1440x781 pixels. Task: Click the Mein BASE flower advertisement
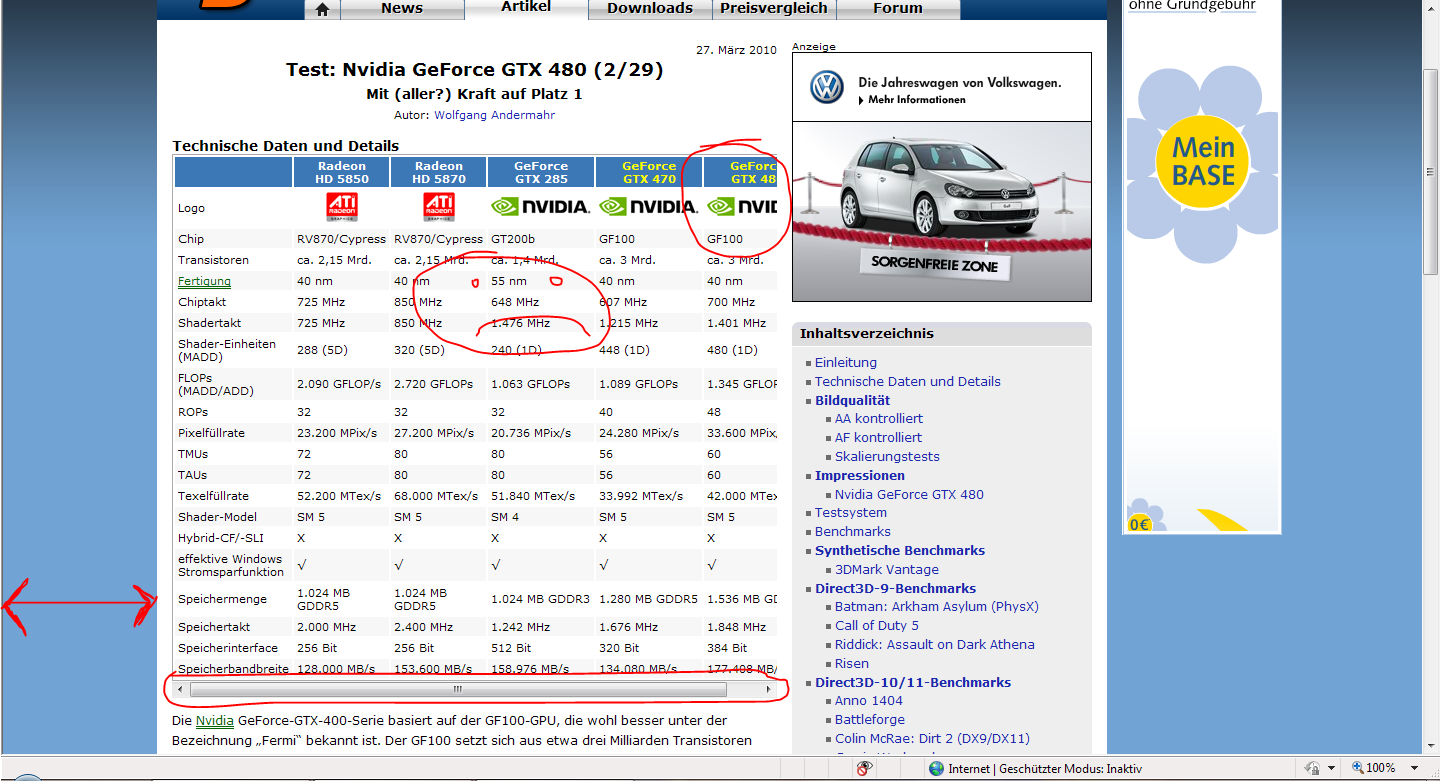[1201, 161]
